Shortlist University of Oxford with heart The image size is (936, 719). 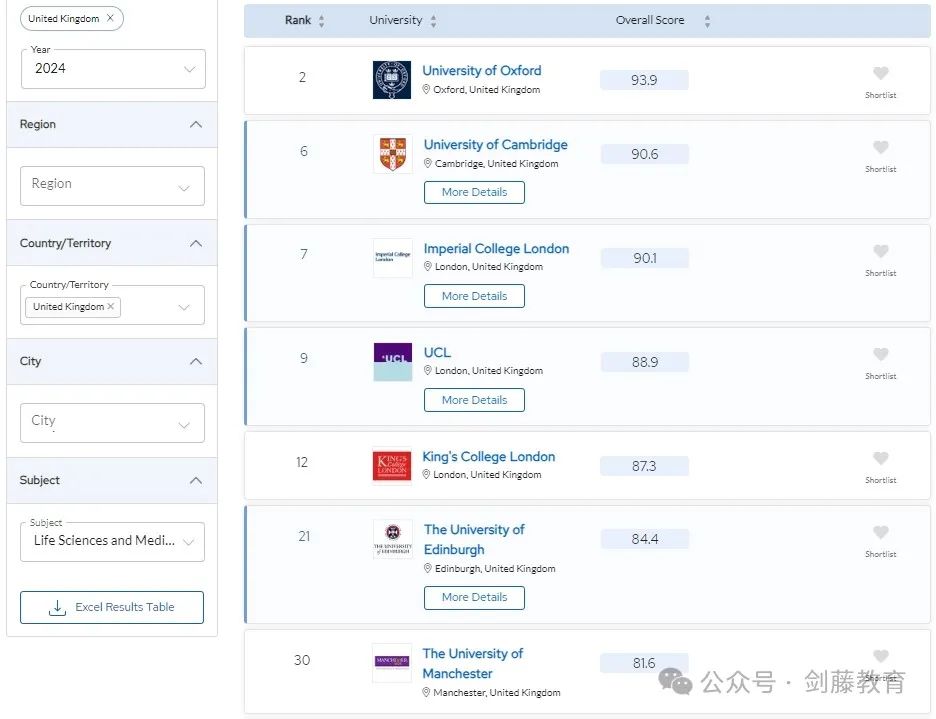click(x=880, y=73)
